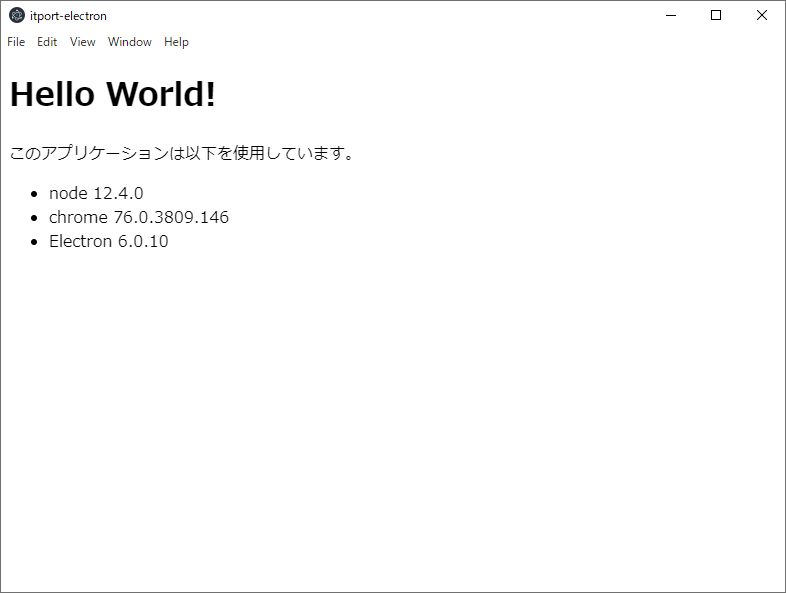The image size is (786, 593).
Task: Click the node 12.4.0 list item
Action: [x=96, y=193]
